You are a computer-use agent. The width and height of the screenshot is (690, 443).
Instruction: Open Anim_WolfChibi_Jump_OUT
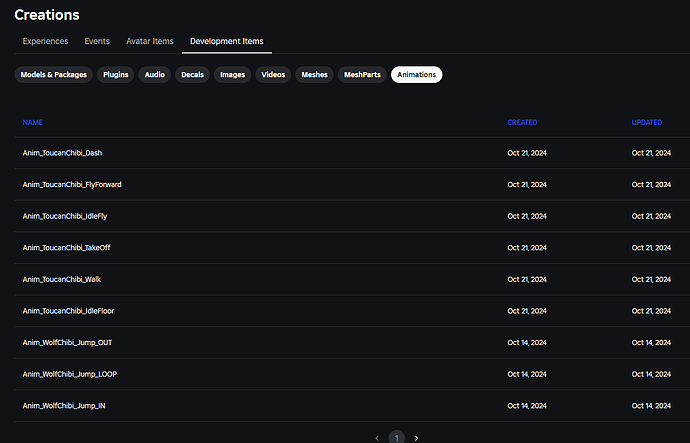click(x=67, y=343)
